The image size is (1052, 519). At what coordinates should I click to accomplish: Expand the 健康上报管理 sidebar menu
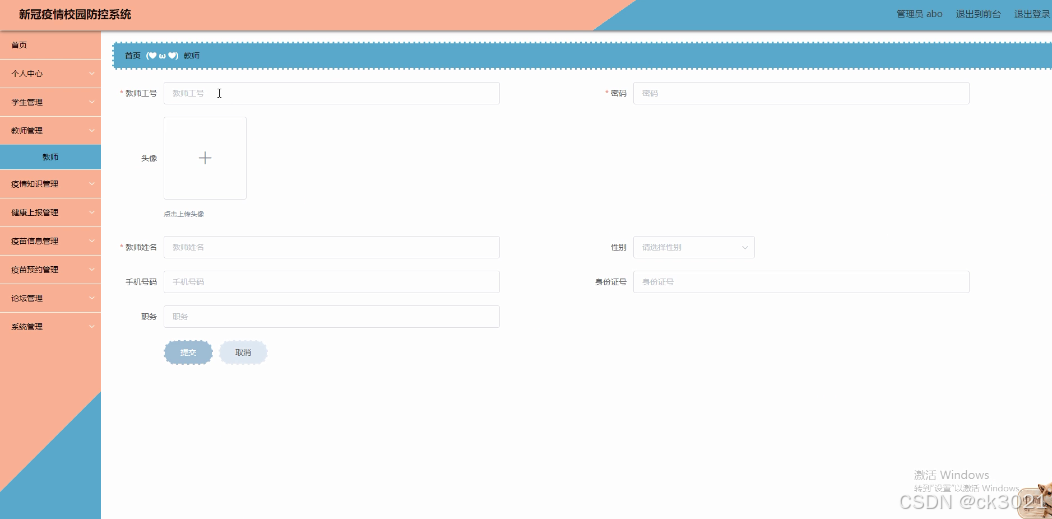[x=50, y=213]
